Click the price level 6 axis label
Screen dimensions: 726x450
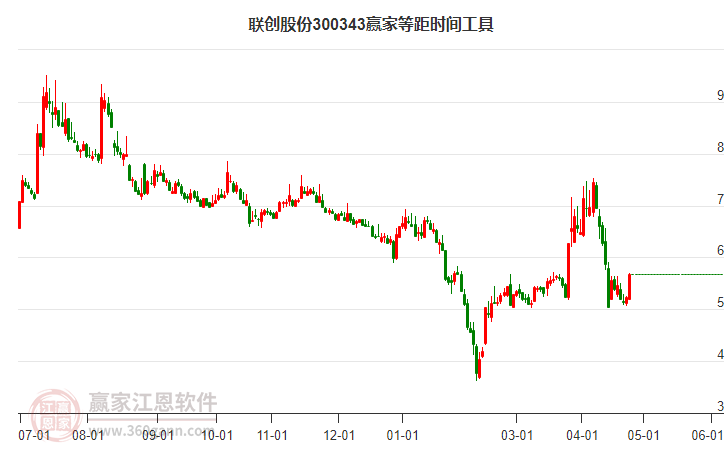[x=720, y=250]
